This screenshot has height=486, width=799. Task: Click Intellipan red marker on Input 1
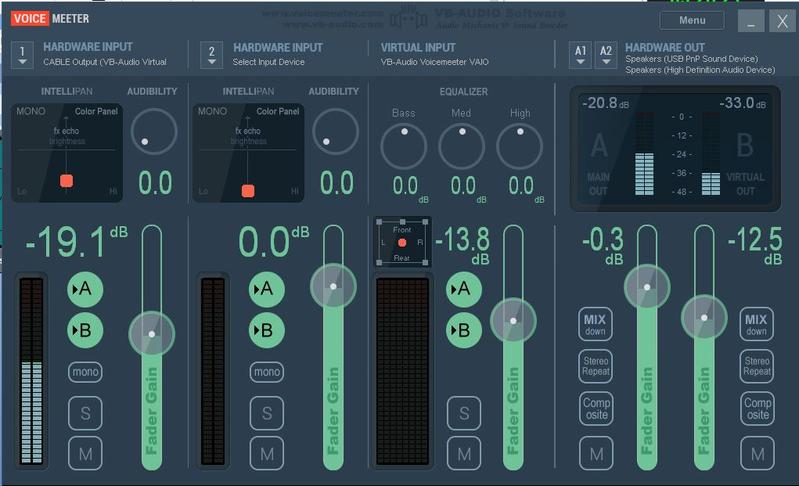66,180
